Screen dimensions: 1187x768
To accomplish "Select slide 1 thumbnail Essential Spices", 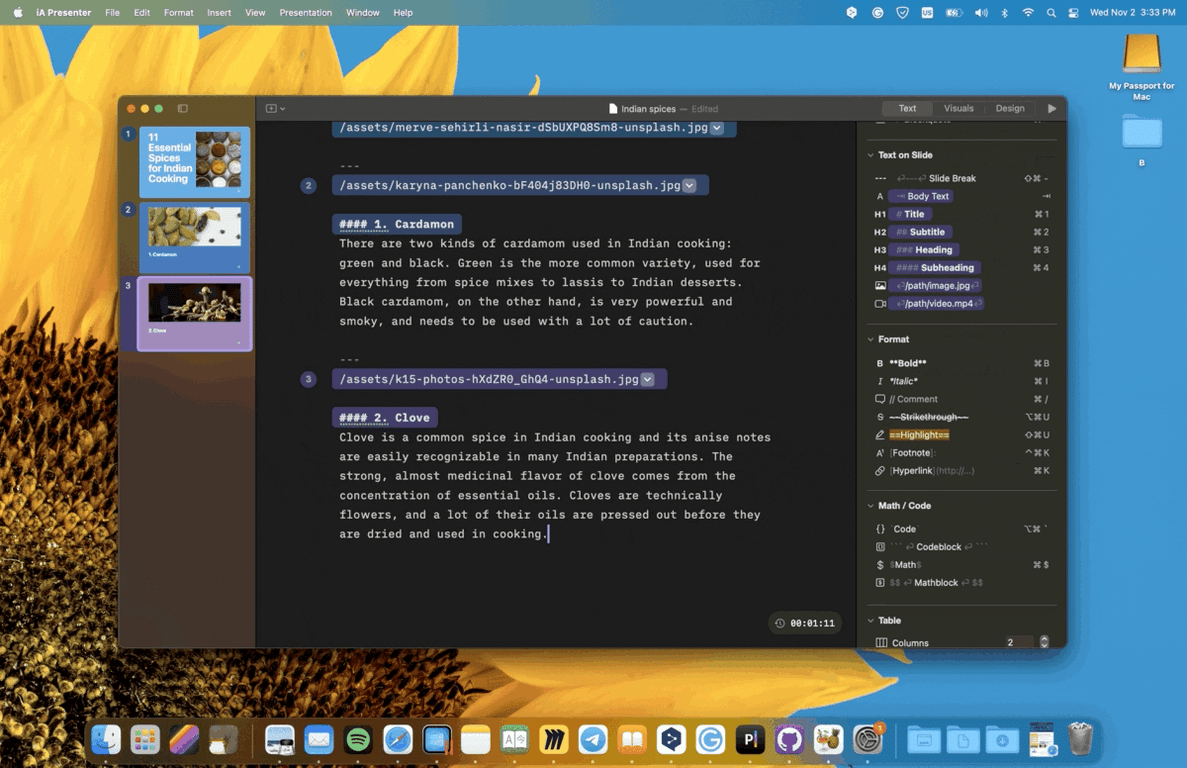I will pyautogui.click(x=194, y=162).
